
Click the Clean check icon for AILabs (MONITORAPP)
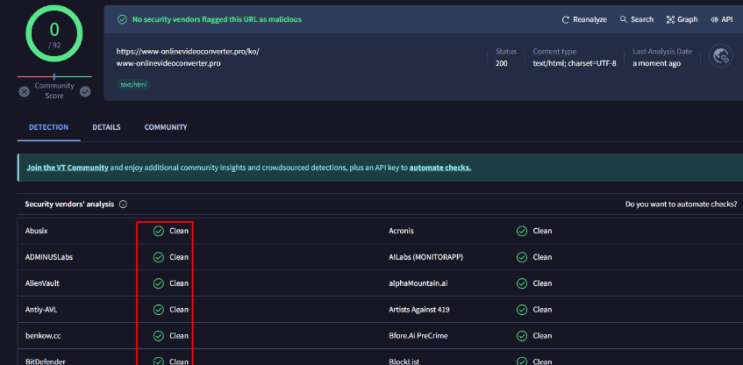522,257
